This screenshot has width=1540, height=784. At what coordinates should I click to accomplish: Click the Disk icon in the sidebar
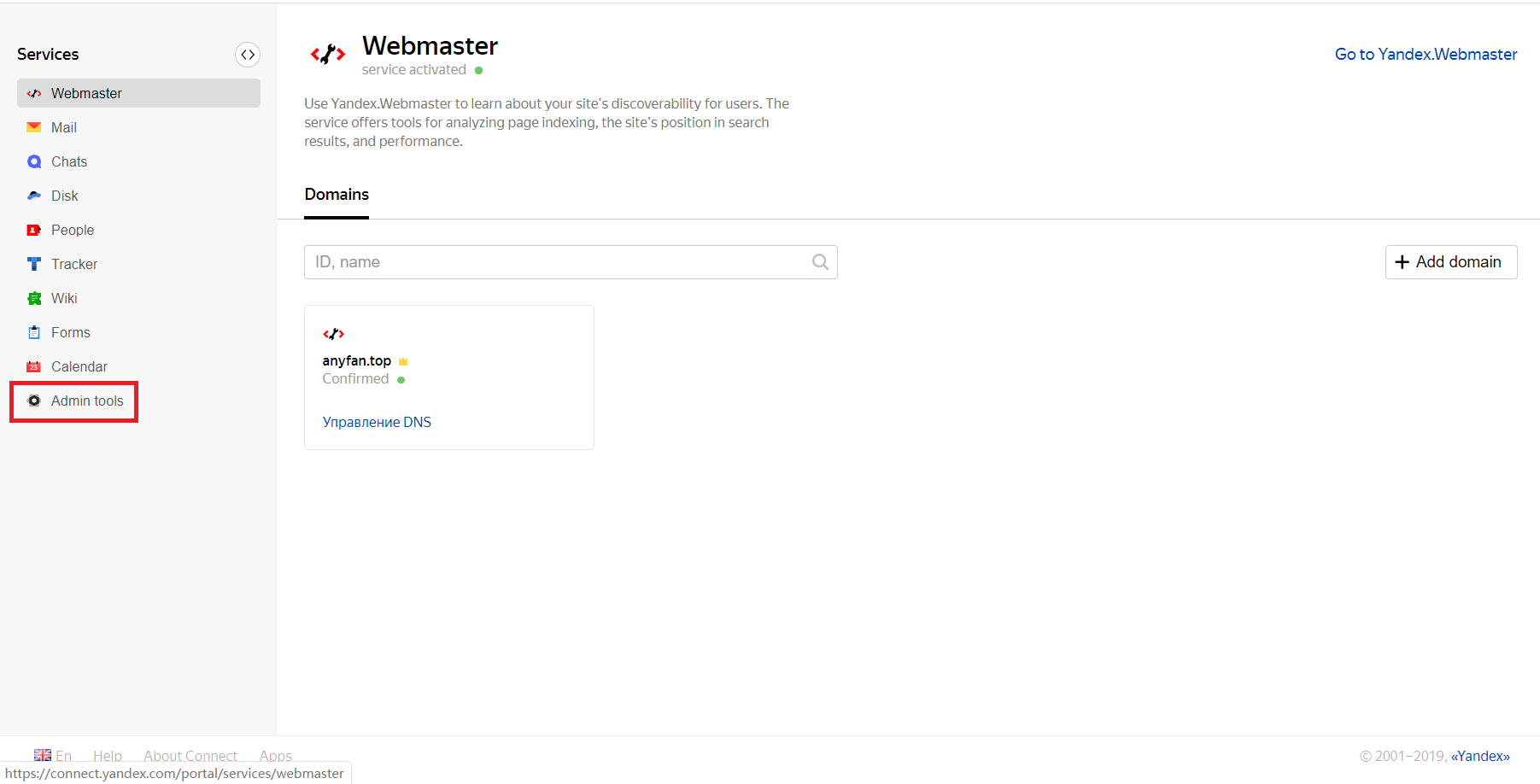34,196
